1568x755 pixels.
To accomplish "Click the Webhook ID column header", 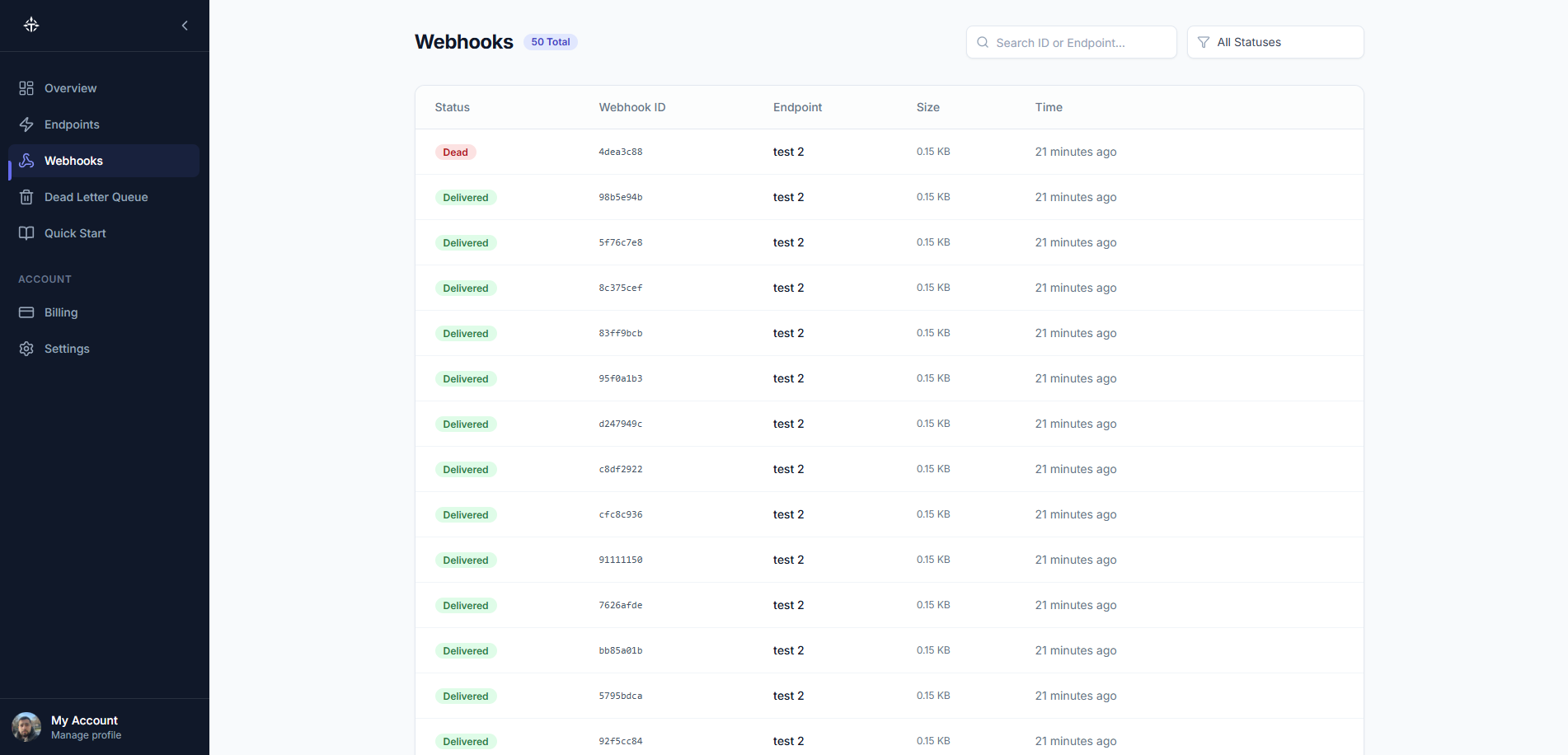I will click(632, 107).
